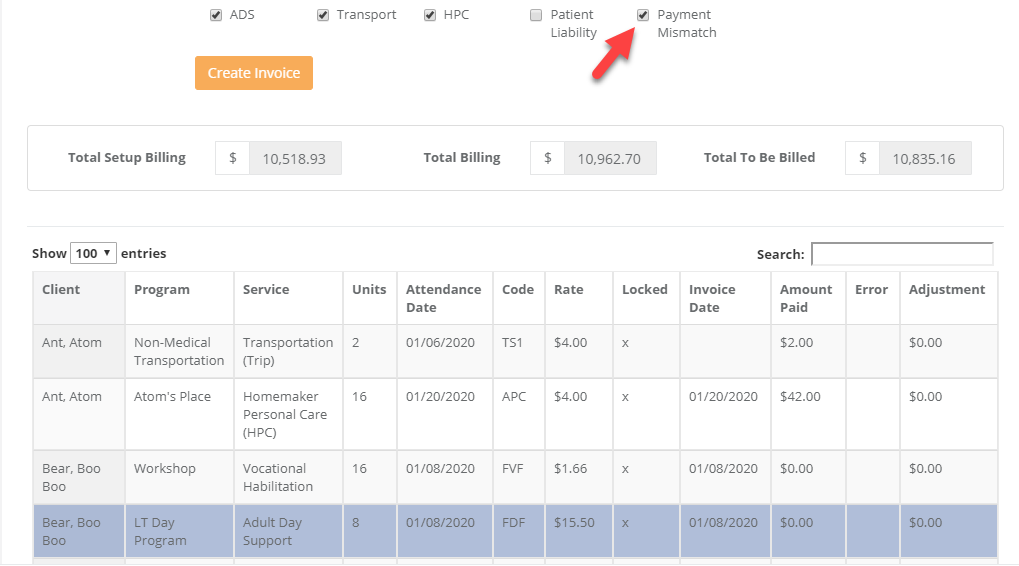Click into the Search input field
Viewport: 1019px width, 566px height.
(x=901, y=254)
